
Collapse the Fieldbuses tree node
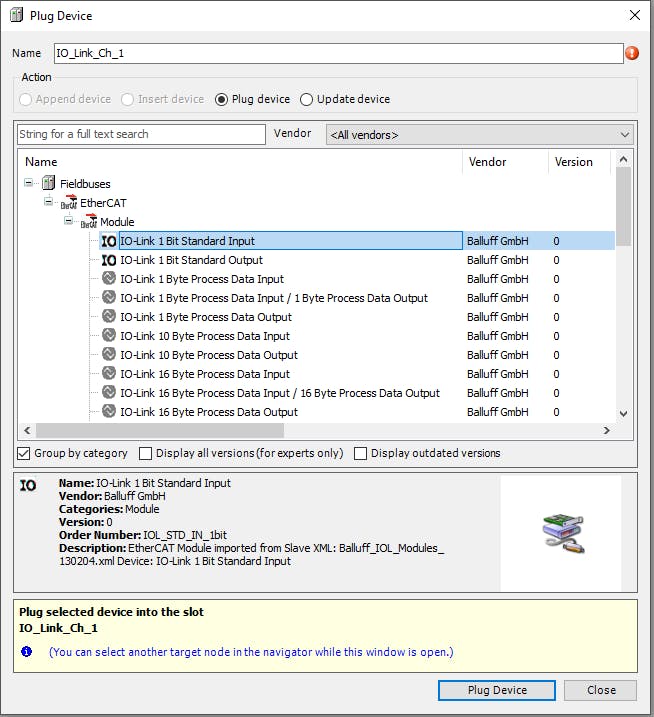(x=28, y=183)
